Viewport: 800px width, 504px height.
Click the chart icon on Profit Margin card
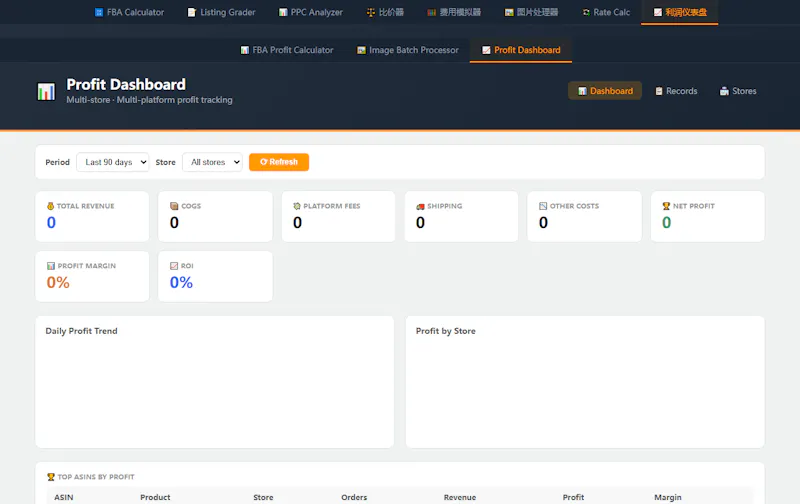[x=51, y=266]
